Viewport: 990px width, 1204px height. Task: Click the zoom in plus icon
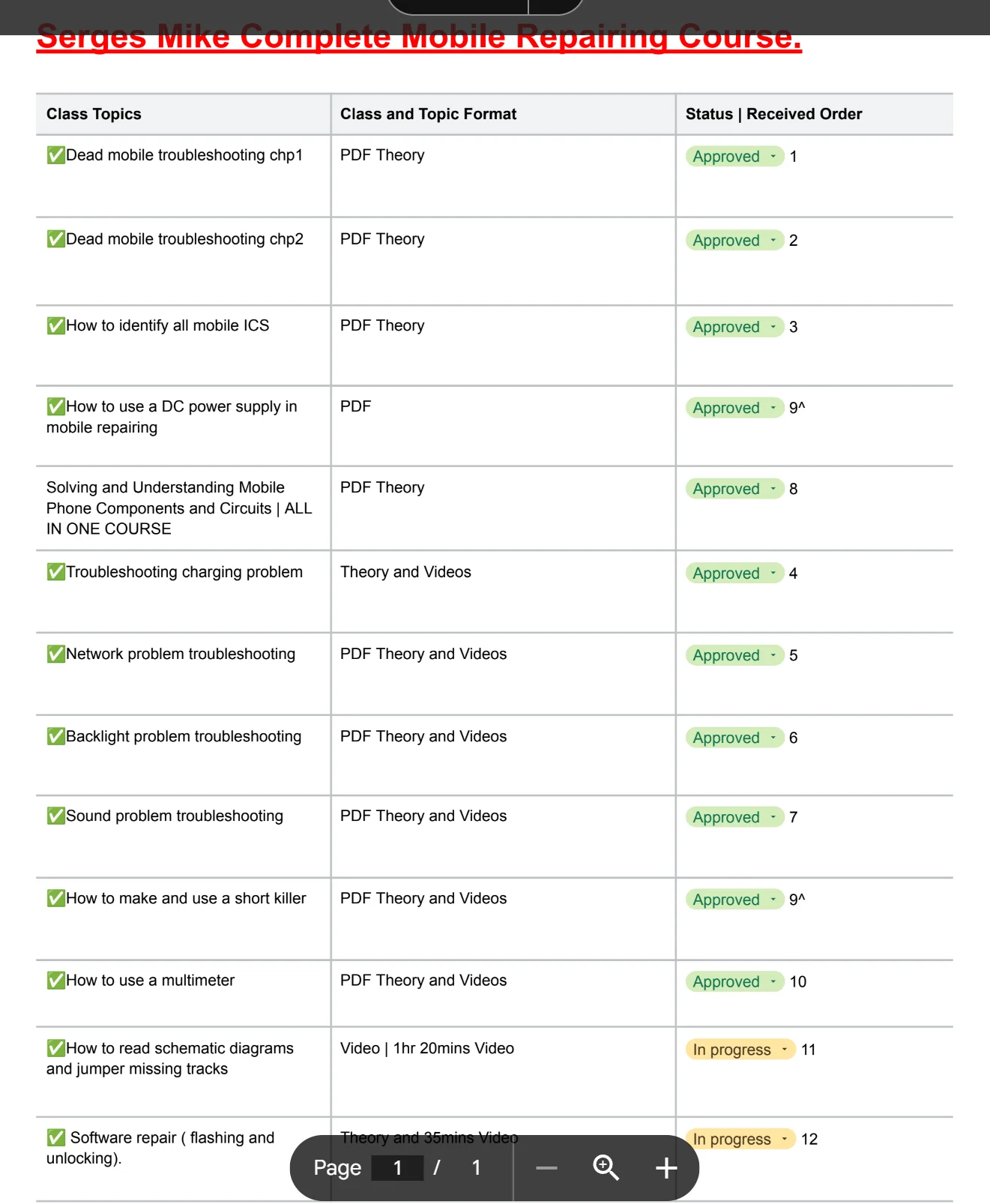(x=666, y=1168)
